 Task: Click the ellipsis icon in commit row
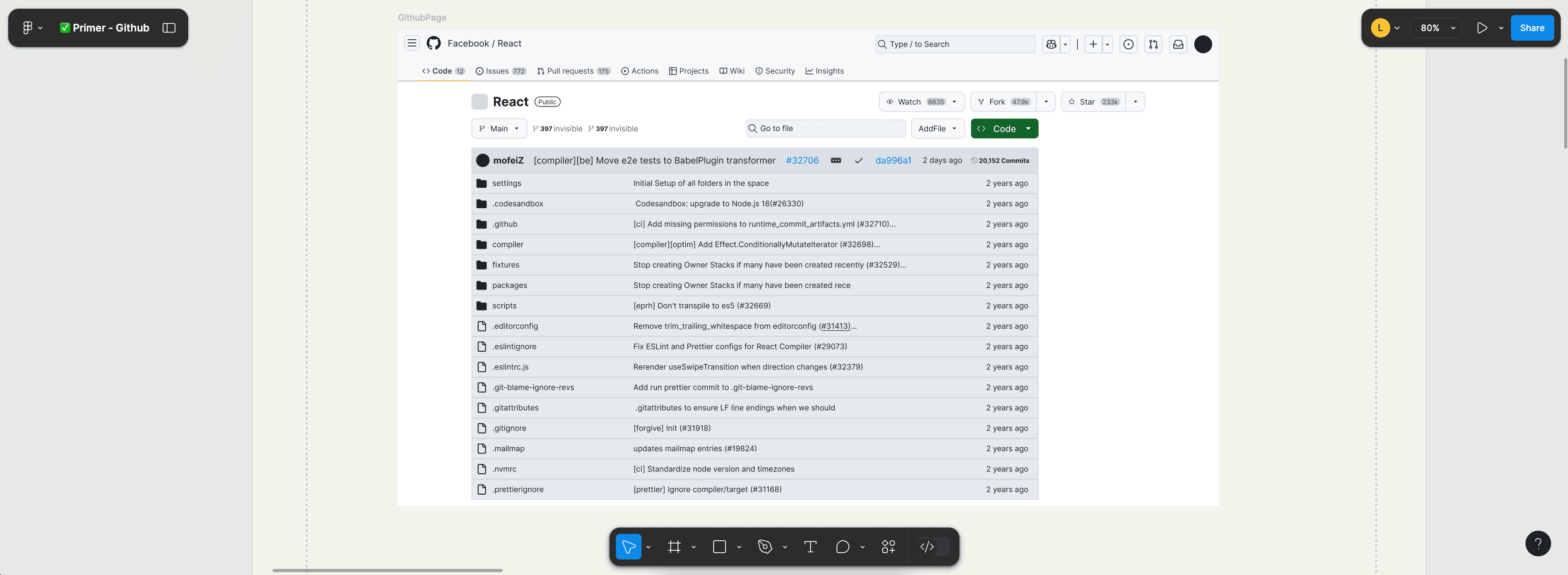836,161
